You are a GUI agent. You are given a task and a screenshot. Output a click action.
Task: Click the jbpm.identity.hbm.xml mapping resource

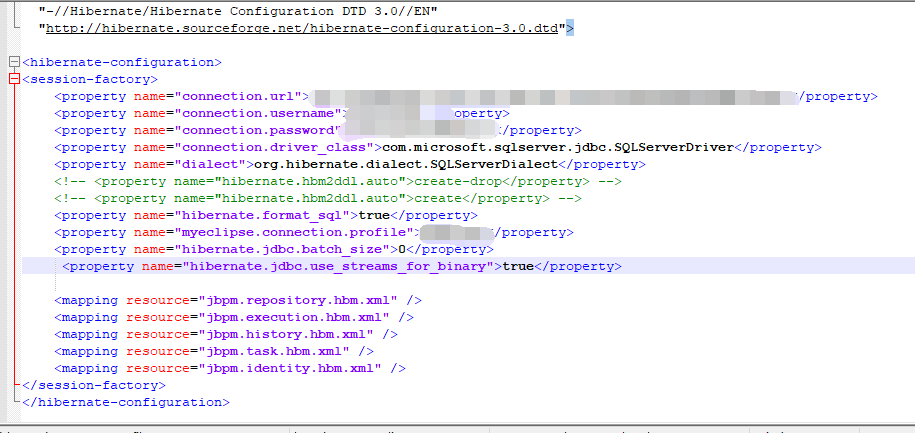[289, 368]
